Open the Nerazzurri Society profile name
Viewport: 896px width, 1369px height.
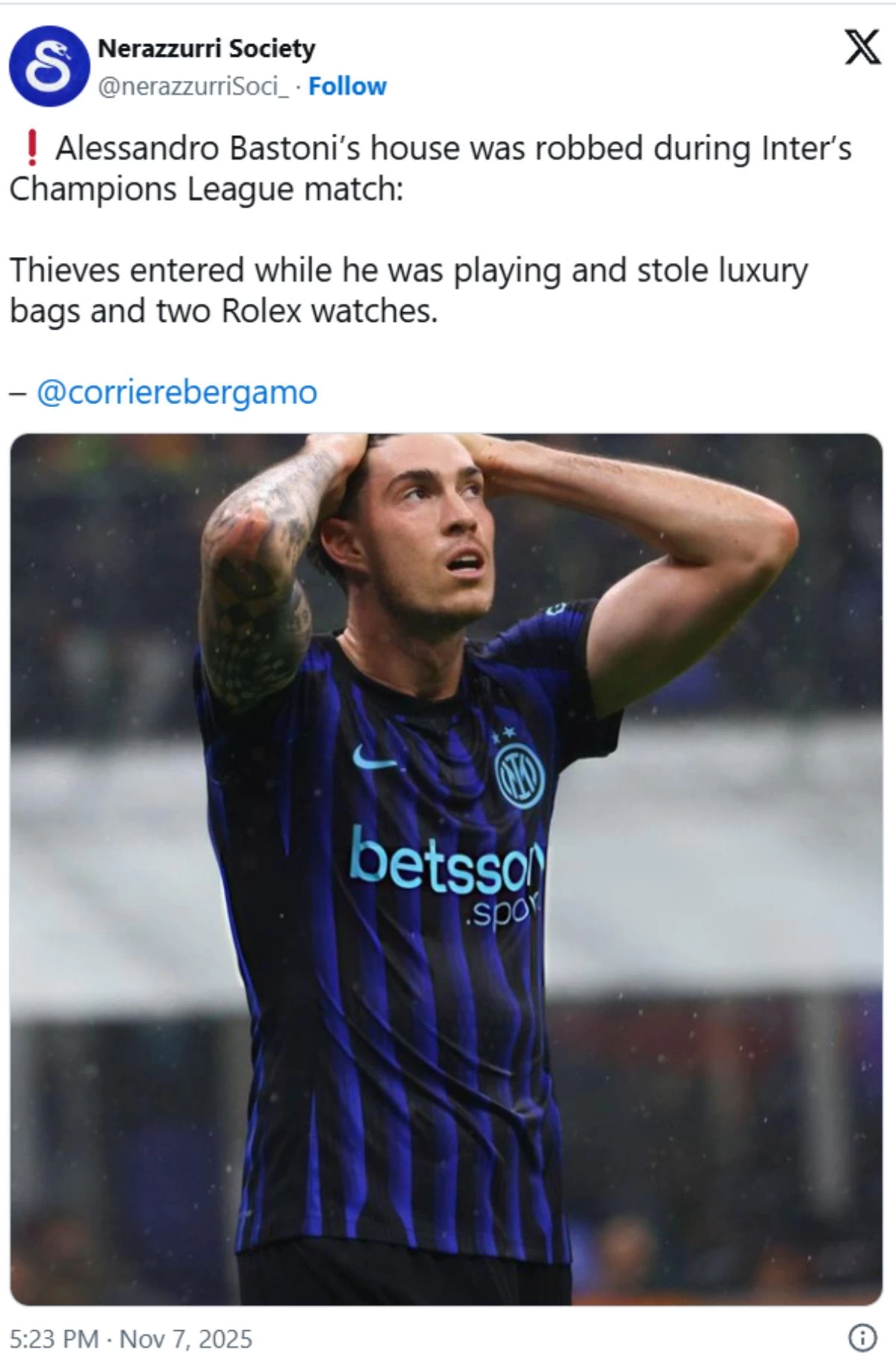(x=207, y=49)
